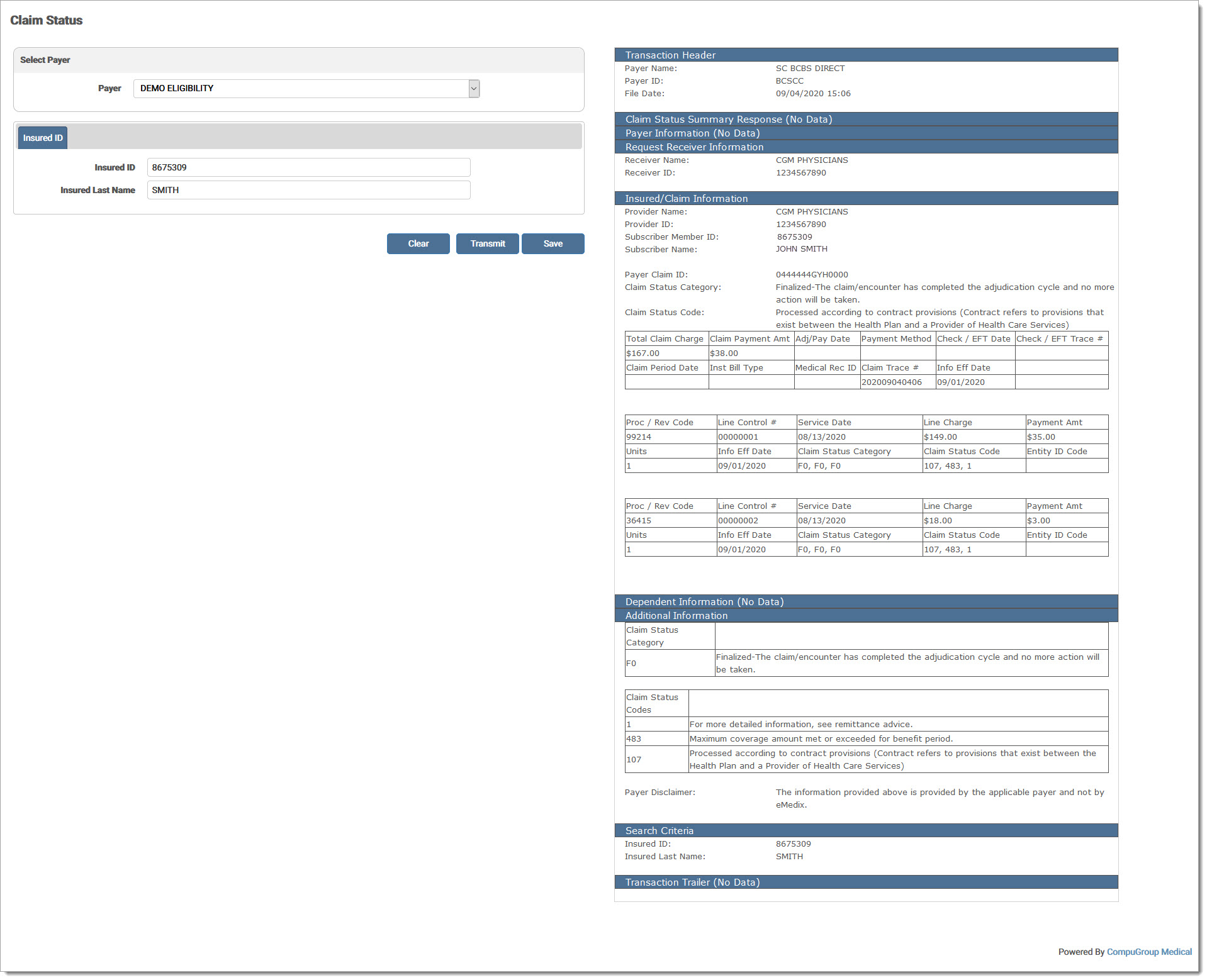The height and width of the screenshot is (980, 1207).
Task: Click Claim Status Summary Response (No Data) bar
Action: coord(866,119)
